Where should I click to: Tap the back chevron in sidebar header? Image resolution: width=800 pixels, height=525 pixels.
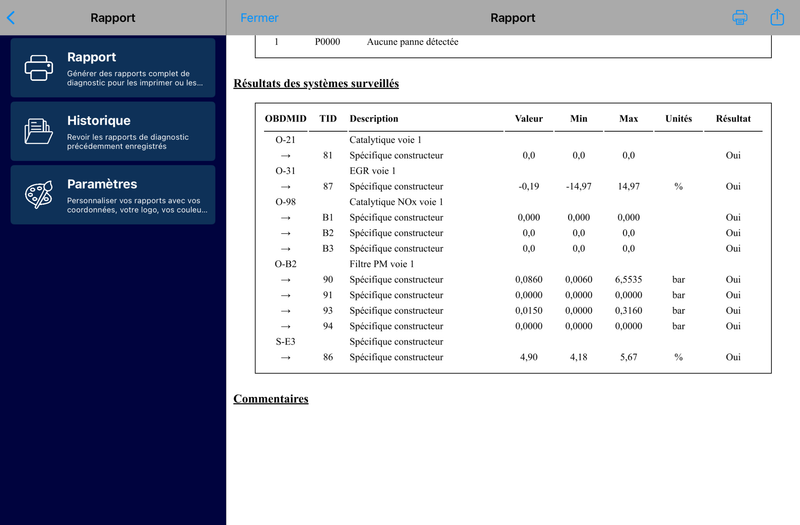point(11,18)
